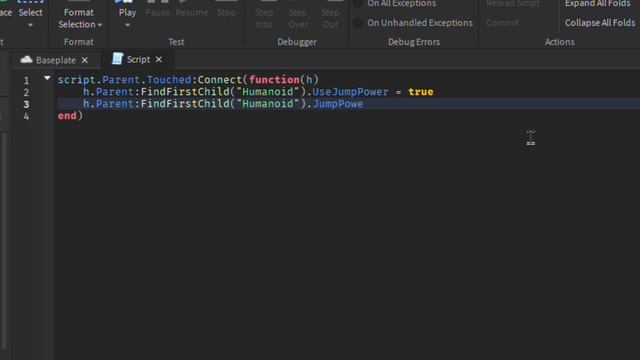
Task: Toggle break On Unhandled Exceptions
Action: [413, 23]
